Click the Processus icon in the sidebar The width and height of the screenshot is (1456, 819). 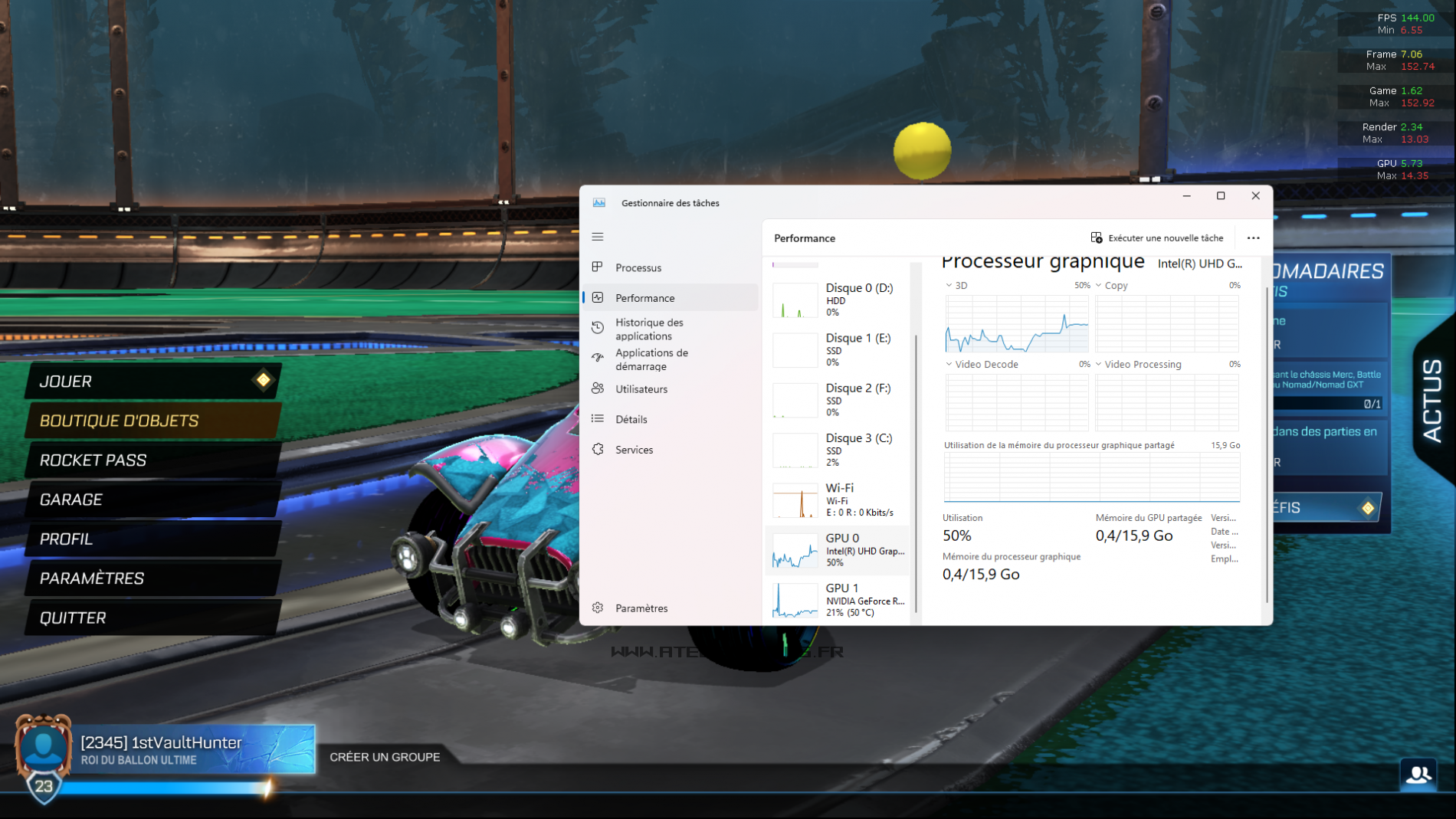(x=598, y=267)
